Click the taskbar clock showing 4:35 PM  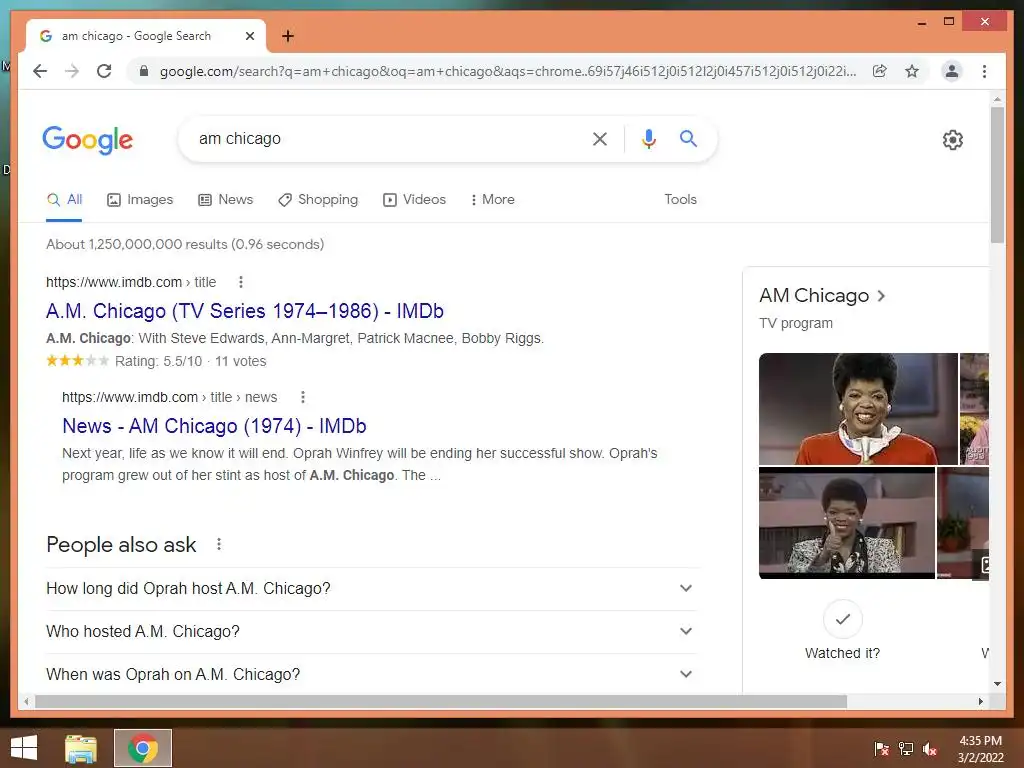click(980, 749)
